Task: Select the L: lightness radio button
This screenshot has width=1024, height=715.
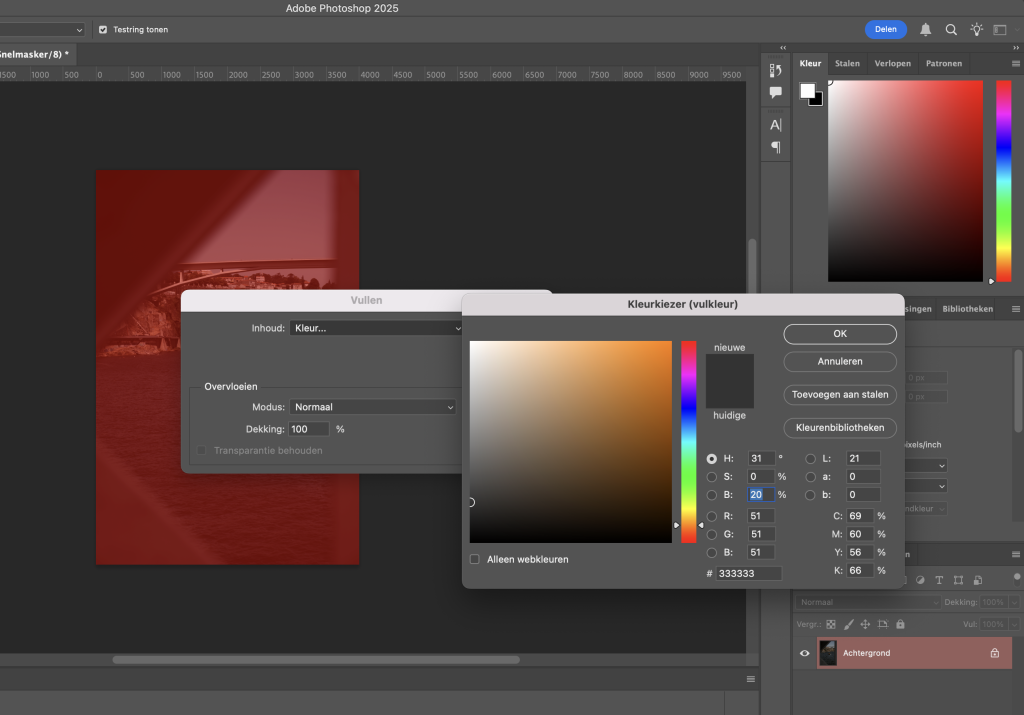Action: pyautogui.click(x=811, y=459)
